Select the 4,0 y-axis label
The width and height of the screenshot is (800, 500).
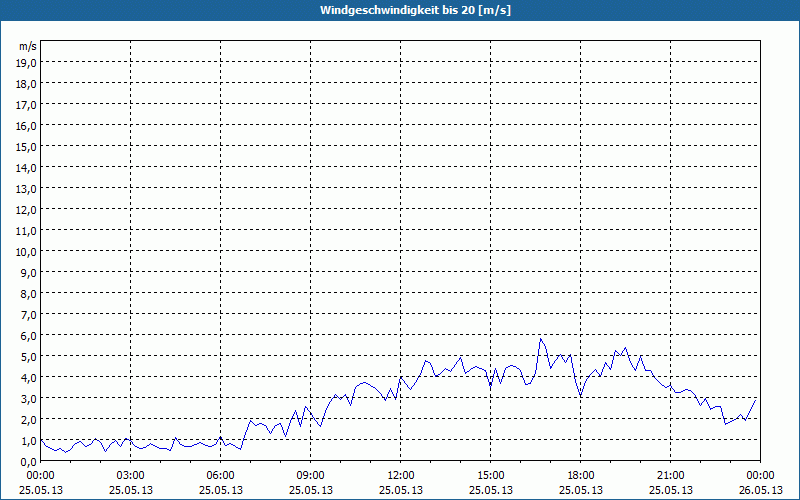coord(29,378)
